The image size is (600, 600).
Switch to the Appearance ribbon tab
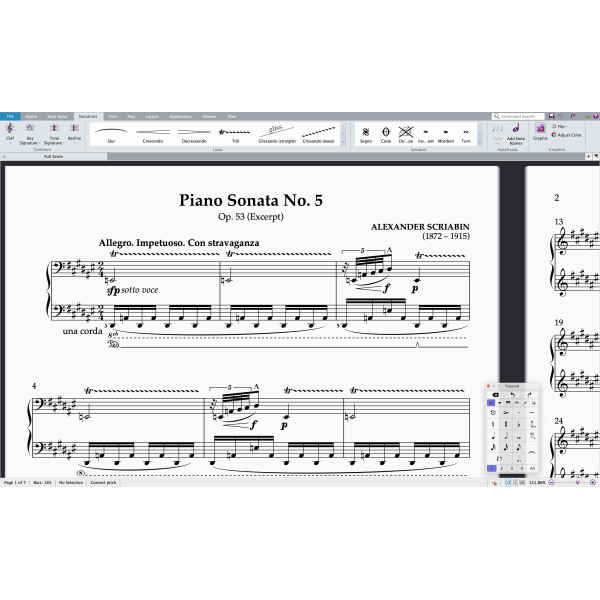click(180, 116)
